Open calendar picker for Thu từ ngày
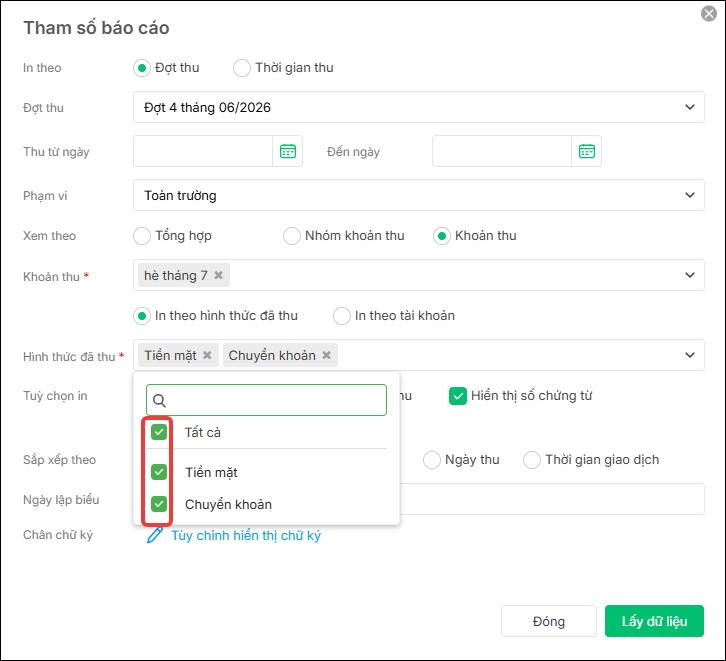Viewport: 726px width, 661px height. pos(288,151)
